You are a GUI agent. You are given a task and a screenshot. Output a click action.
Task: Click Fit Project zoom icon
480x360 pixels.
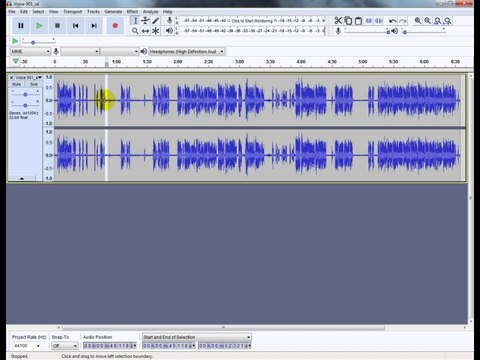[x=448, y=21]
